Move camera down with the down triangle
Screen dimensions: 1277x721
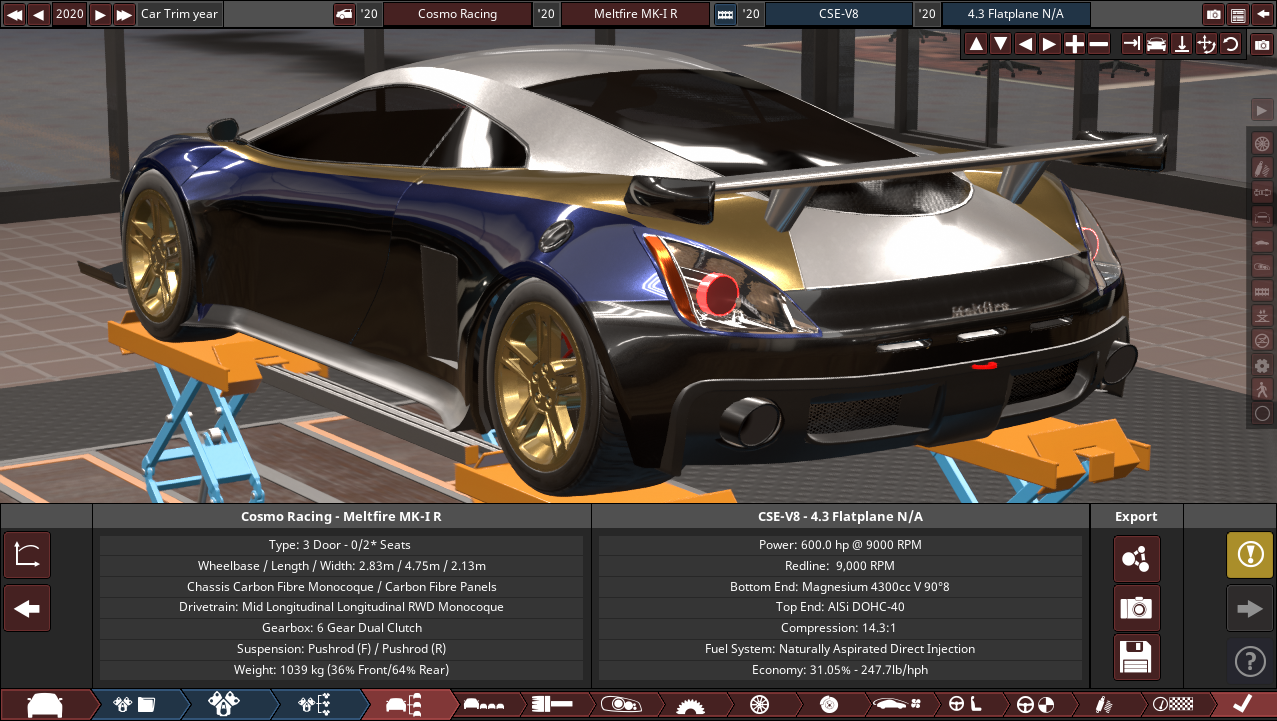1000,44
